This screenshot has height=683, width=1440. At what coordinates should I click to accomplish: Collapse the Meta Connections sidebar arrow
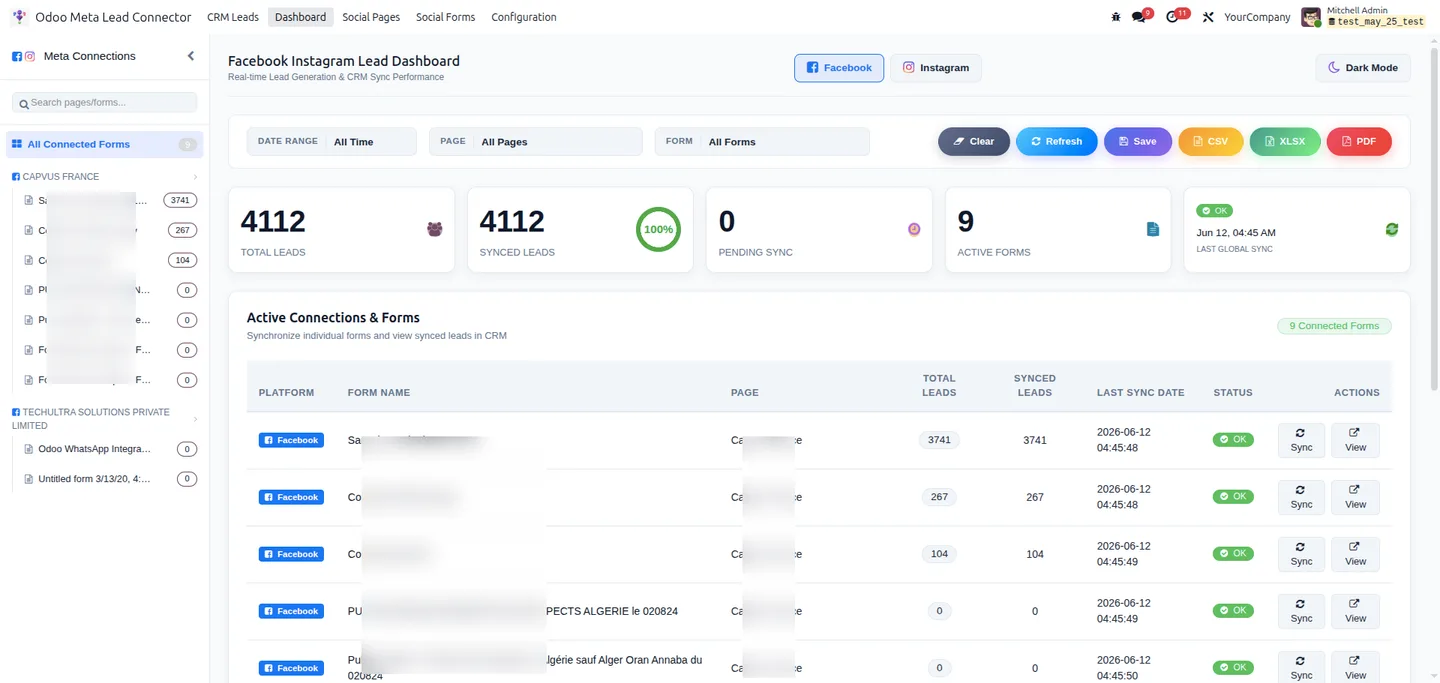(191, 56)
